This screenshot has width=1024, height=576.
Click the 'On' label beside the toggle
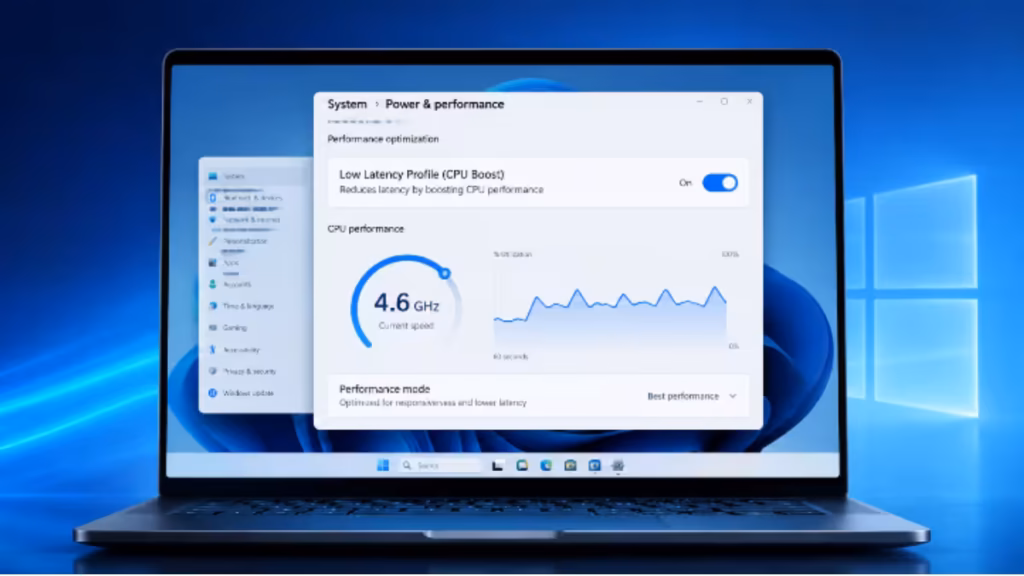[685, 183]
